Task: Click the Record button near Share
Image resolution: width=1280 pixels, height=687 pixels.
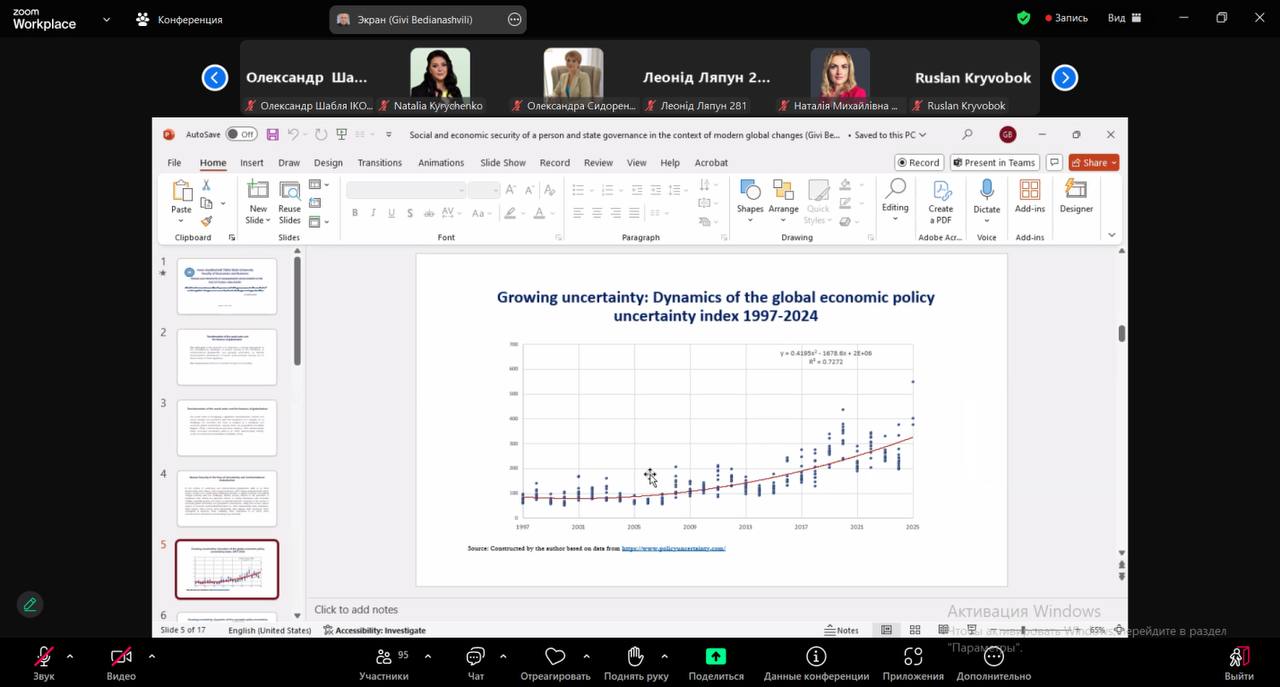Action: coord(918,162)
